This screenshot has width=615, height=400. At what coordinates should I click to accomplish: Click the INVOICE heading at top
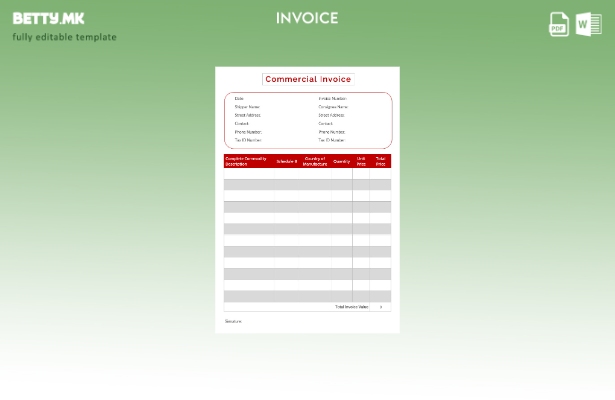coord(307,18)
